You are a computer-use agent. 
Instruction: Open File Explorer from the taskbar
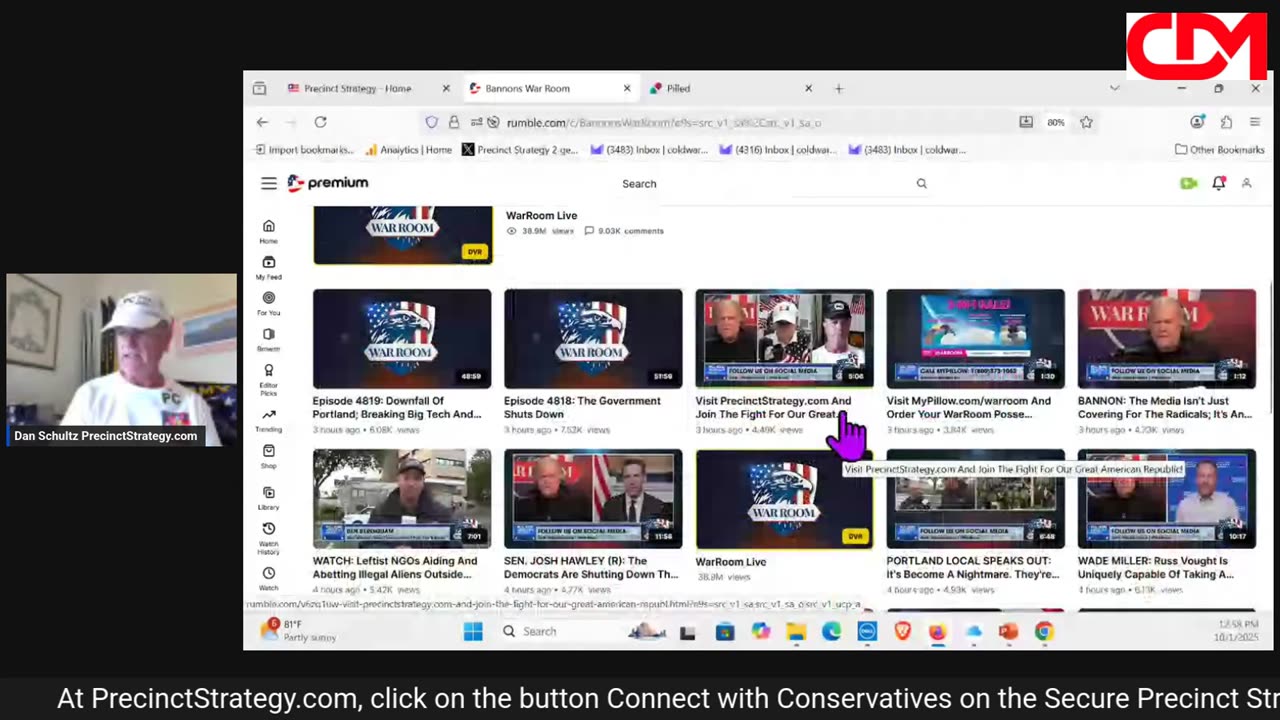click(x=796, y=631)
